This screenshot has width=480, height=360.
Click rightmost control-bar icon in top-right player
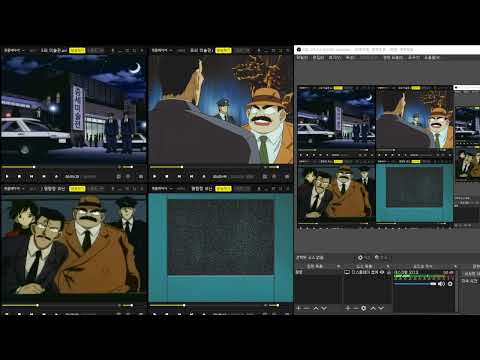tap(287, 176)
